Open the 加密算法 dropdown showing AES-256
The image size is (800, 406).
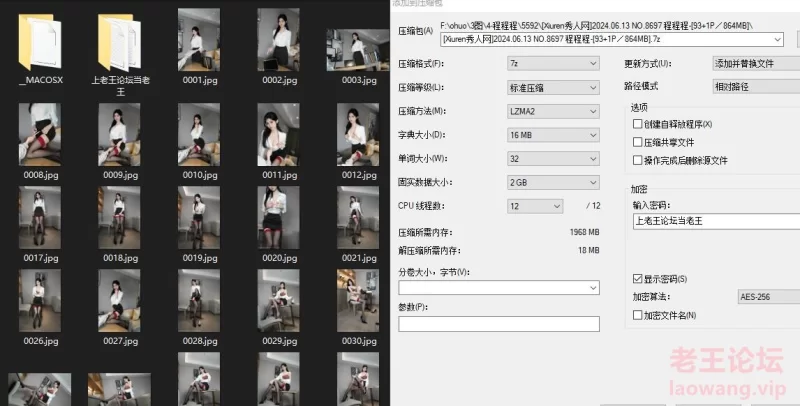(769, 297)
